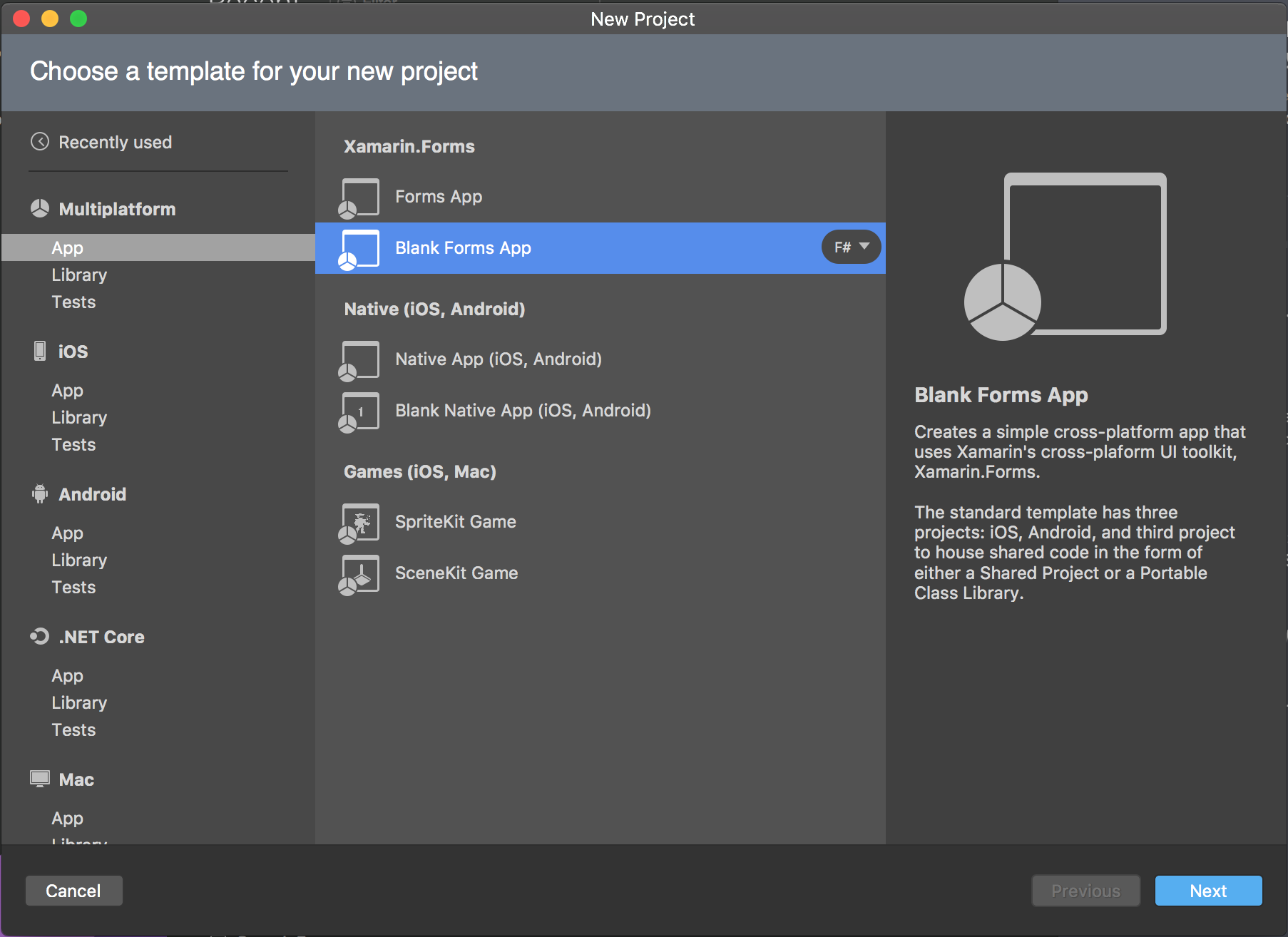Select App under iOS
This screenshot has width=1288, height=937.
(x=68, y=390)
